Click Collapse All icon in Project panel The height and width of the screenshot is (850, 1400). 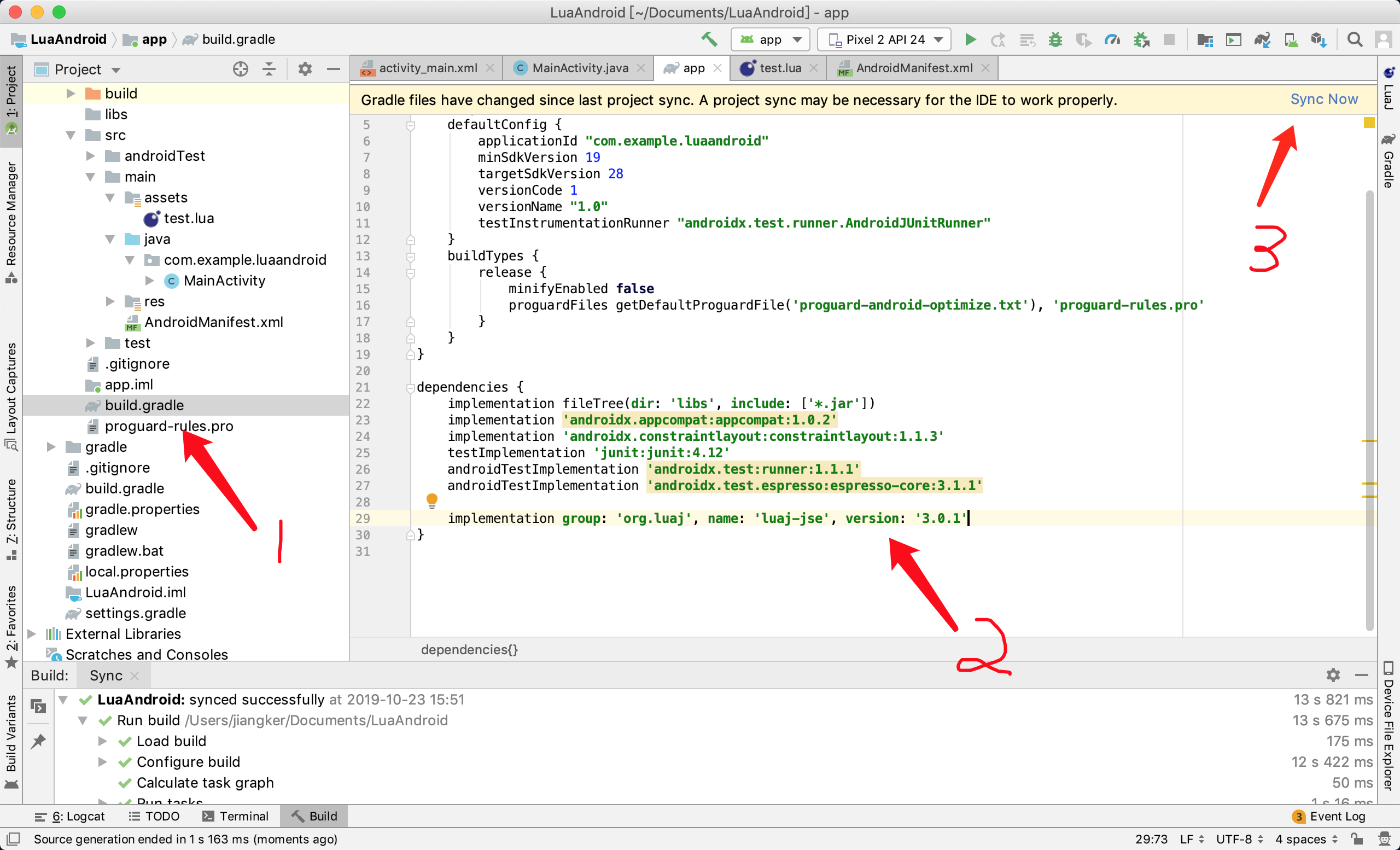(269, 69)
